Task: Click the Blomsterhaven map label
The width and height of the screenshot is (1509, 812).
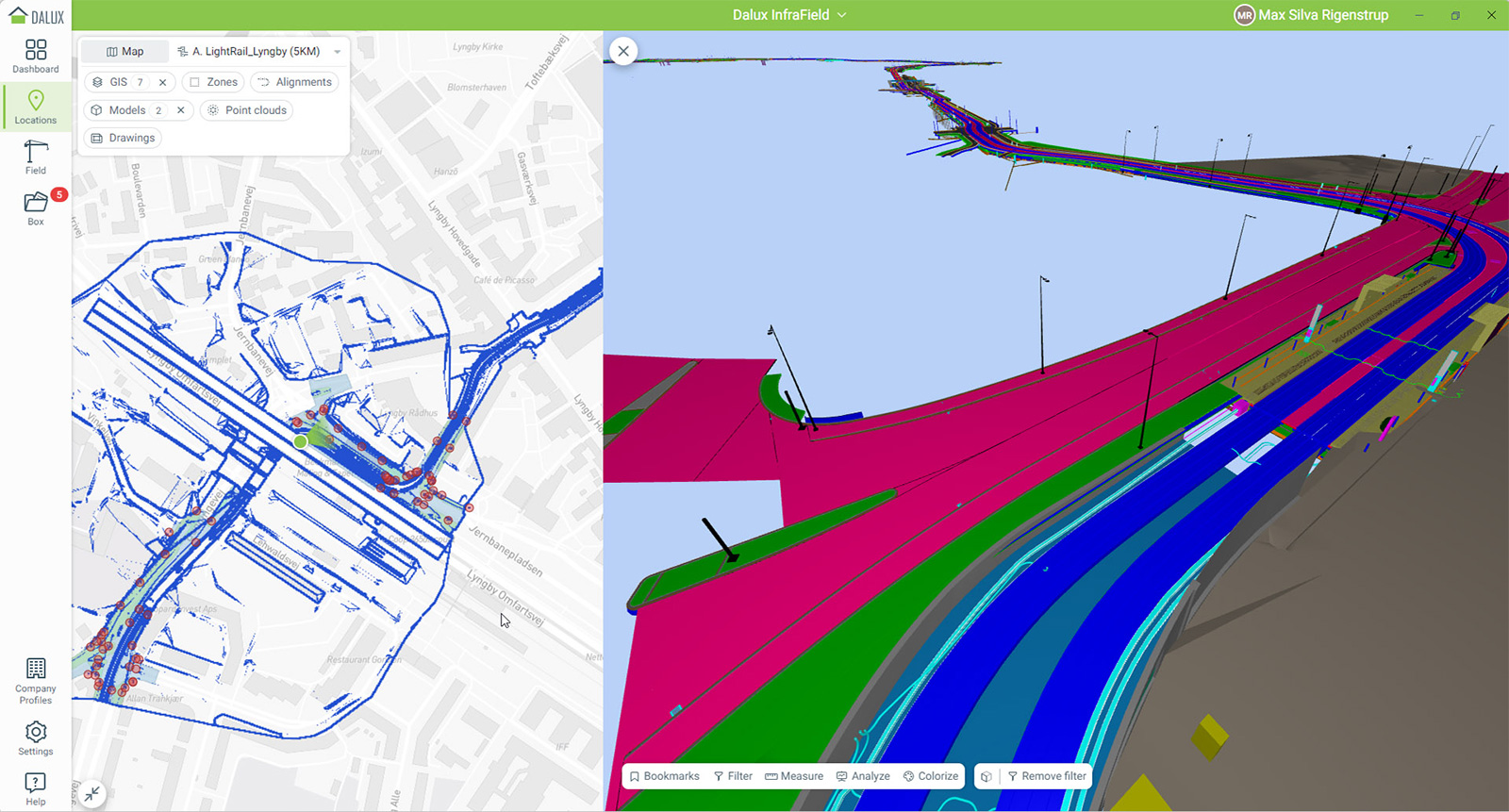Action: click(476, 88)
